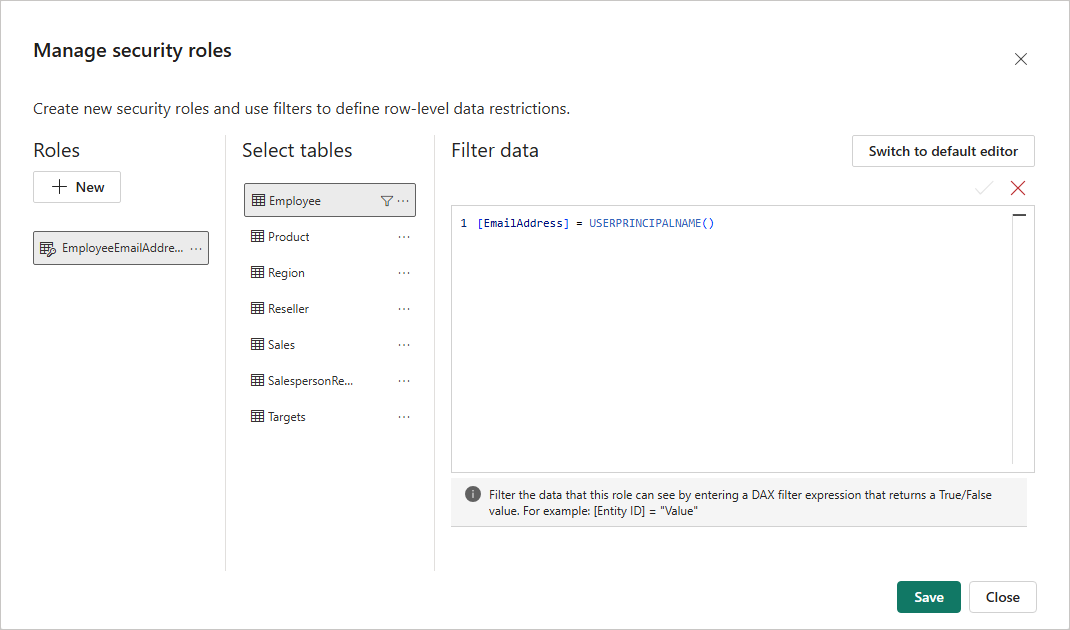This screenshot has width=1070, height=630.
Task: Click the SalespersonRe... table grid icon
Action: click(x=257, y=380)
